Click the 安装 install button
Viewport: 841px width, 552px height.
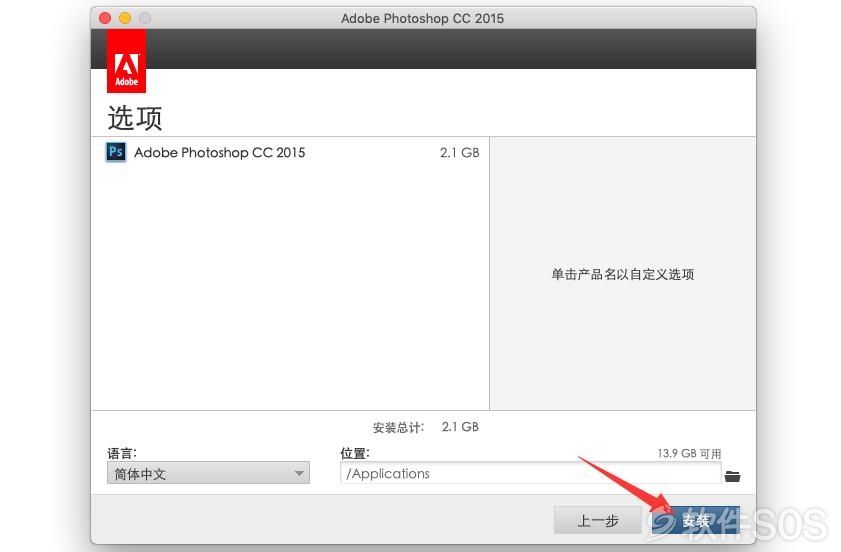[696, 520]
